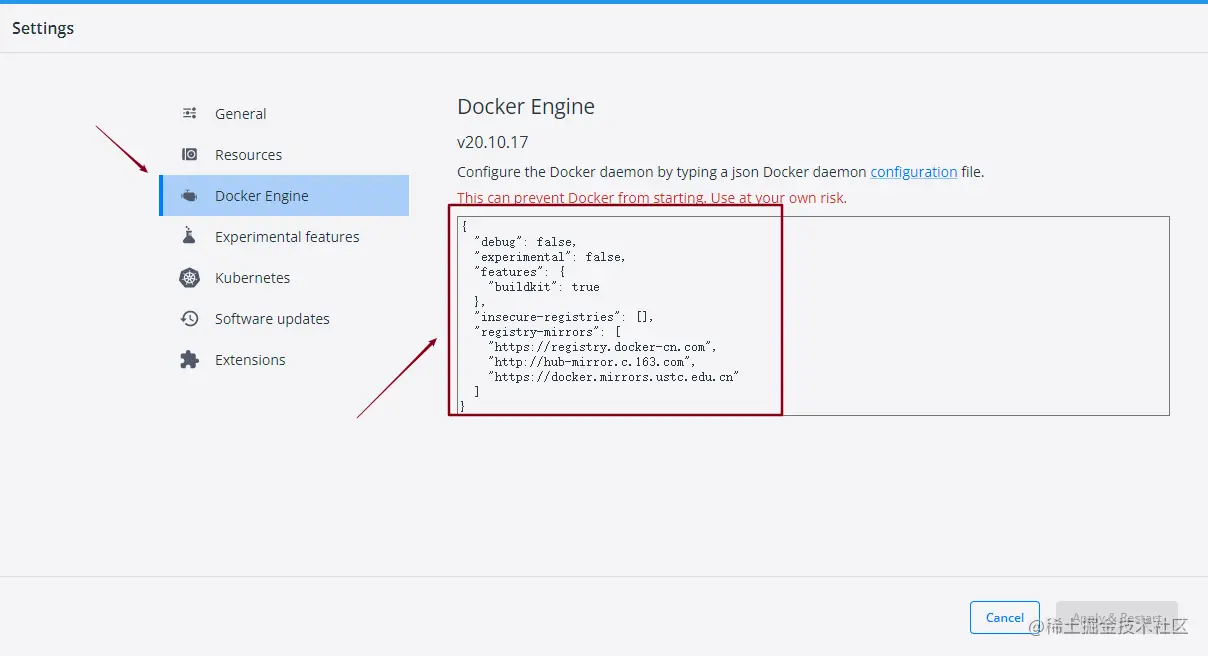Viewport: 1208px width, 656px height.
Task: Click the Docker Engine heading
Action: (526, 107)
